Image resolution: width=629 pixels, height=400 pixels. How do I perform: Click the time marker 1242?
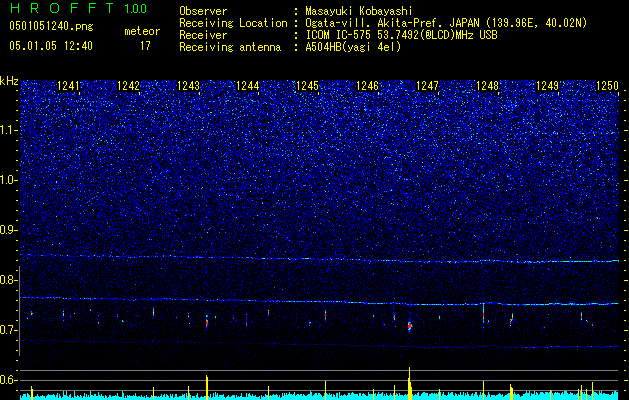coord(128,85)
